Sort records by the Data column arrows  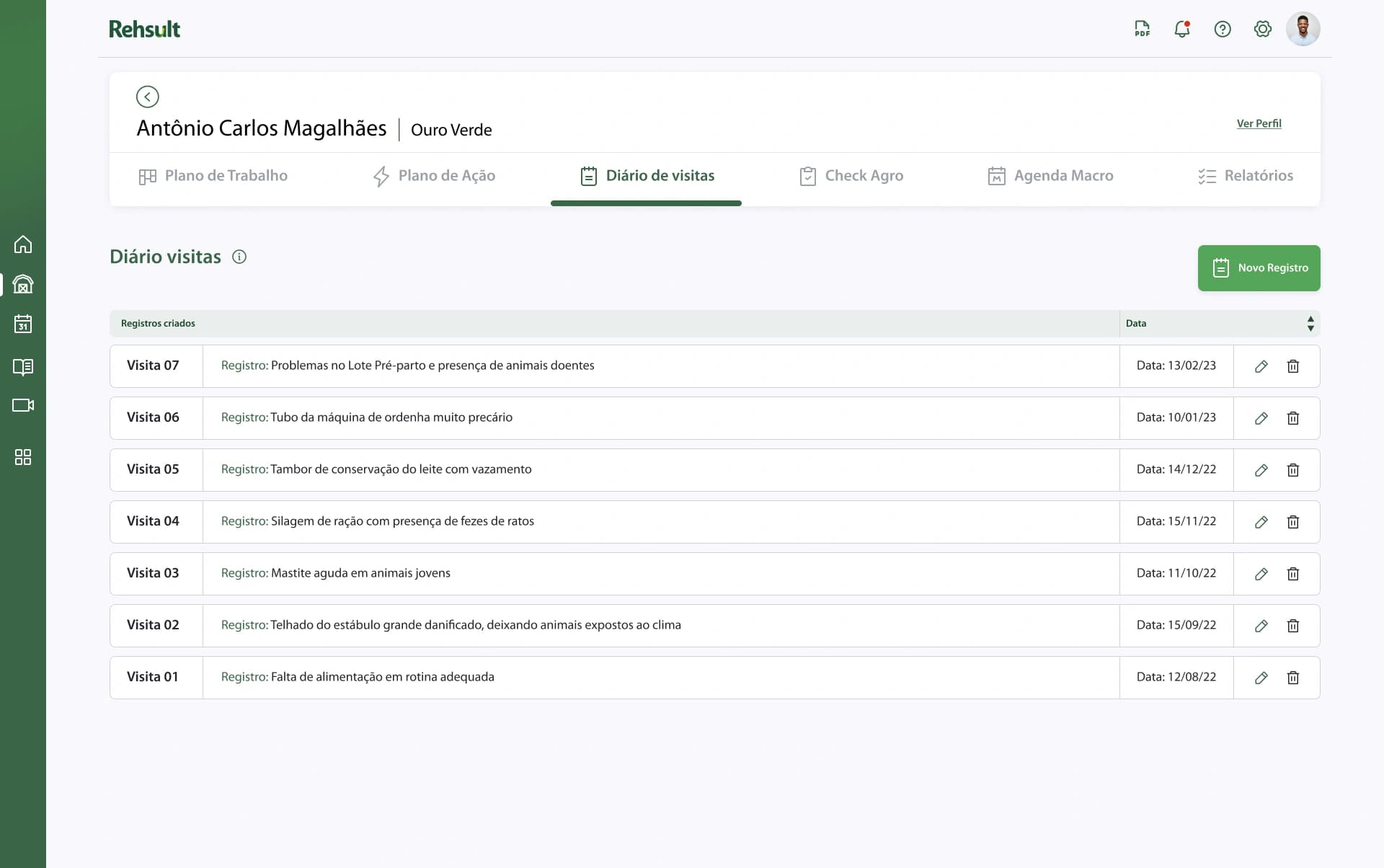pyautogui.click(x=1310, y=324)
